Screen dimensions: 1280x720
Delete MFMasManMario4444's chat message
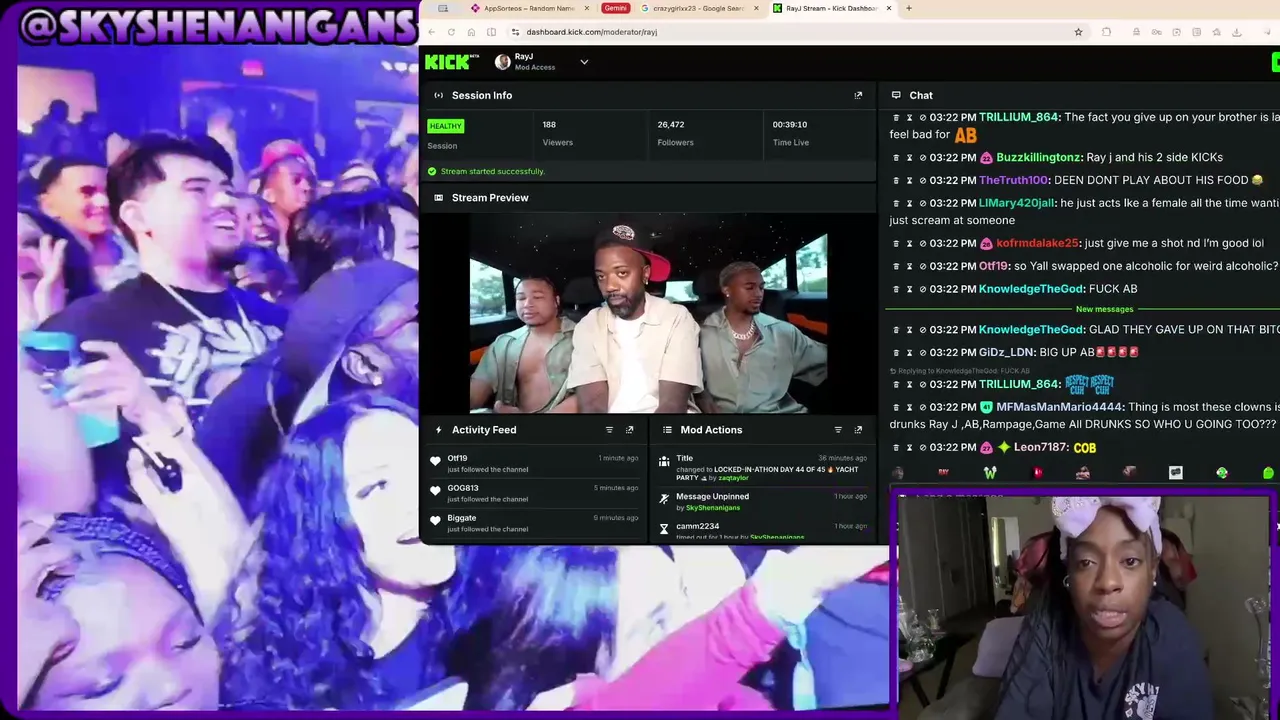coord(896,408)
